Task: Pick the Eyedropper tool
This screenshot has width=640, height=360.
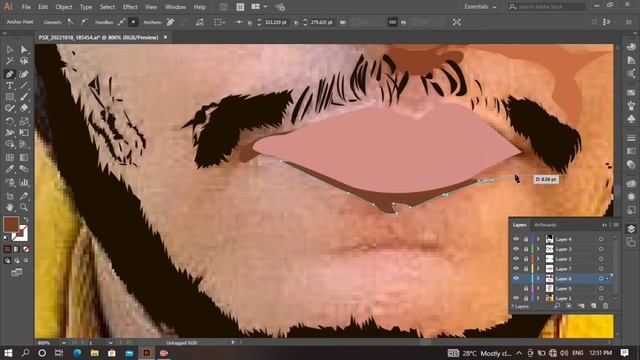Action: (10, 169)
